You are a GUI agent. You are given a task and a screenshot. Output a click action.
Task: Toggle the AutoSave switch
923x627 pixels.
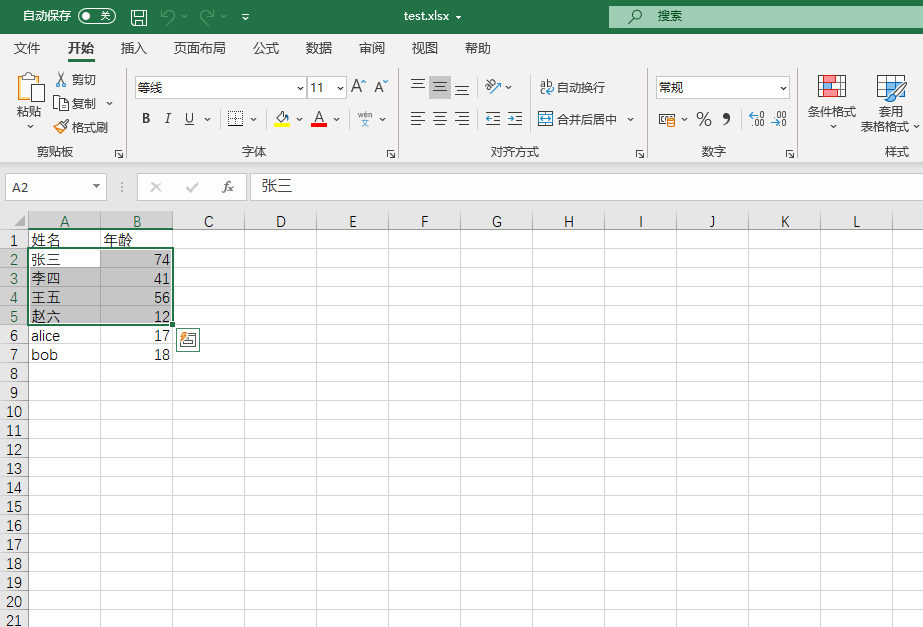(x=96, y=17)
